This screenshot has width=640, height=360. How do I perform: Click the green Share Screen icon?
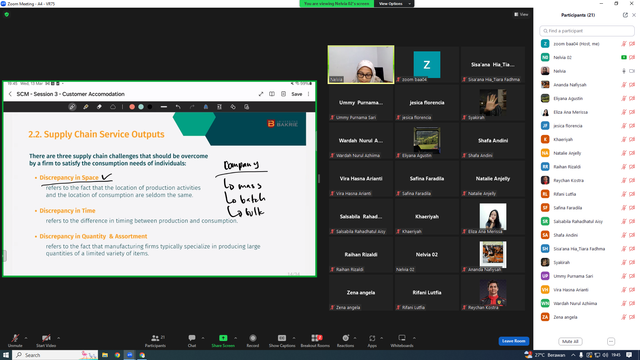click(x=223, y=338)
